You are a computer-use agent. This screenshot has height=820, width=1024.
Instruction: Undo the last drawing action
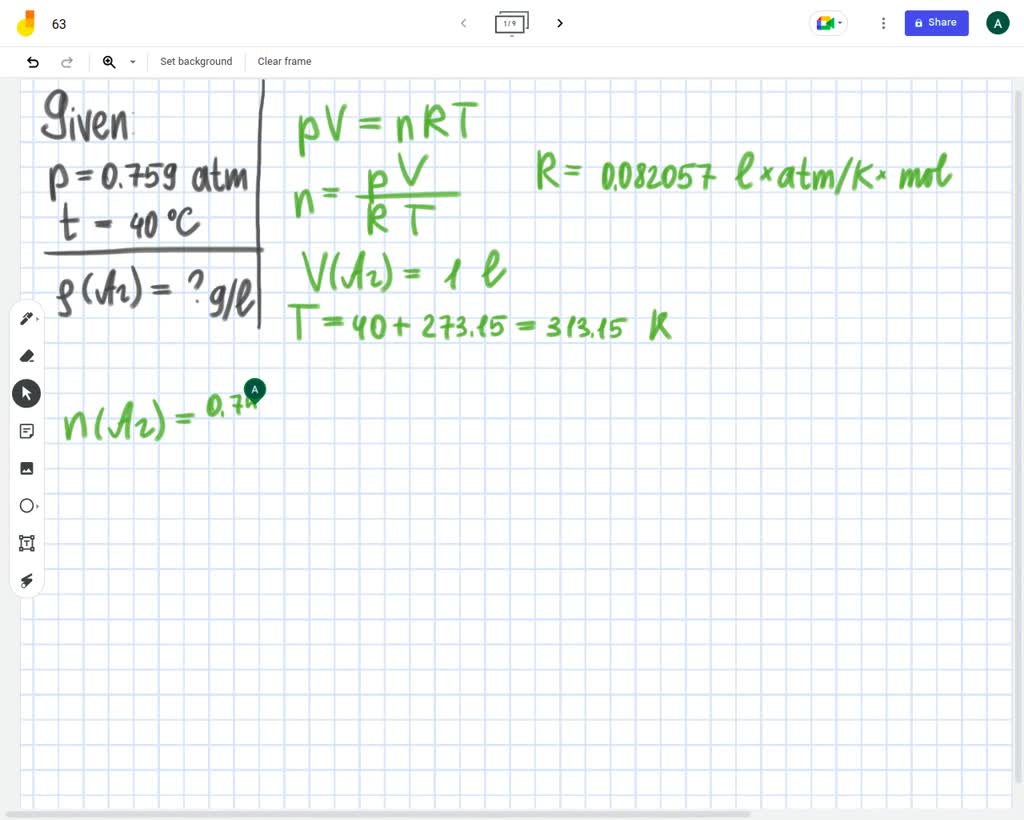[32, 61]
